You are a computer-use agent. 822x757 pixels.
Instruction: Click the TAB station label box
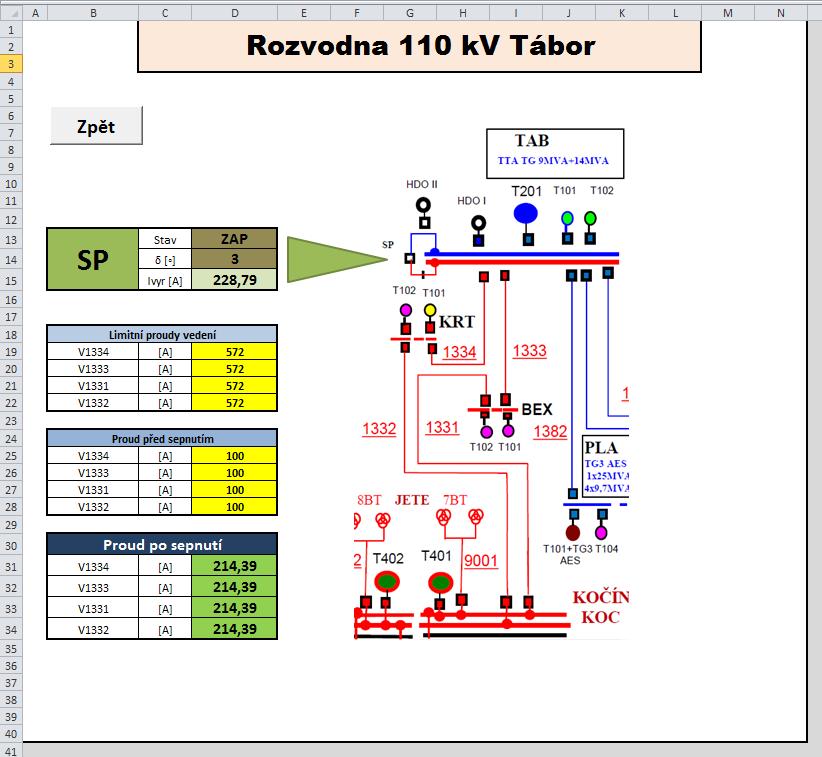tap(555, 154)
